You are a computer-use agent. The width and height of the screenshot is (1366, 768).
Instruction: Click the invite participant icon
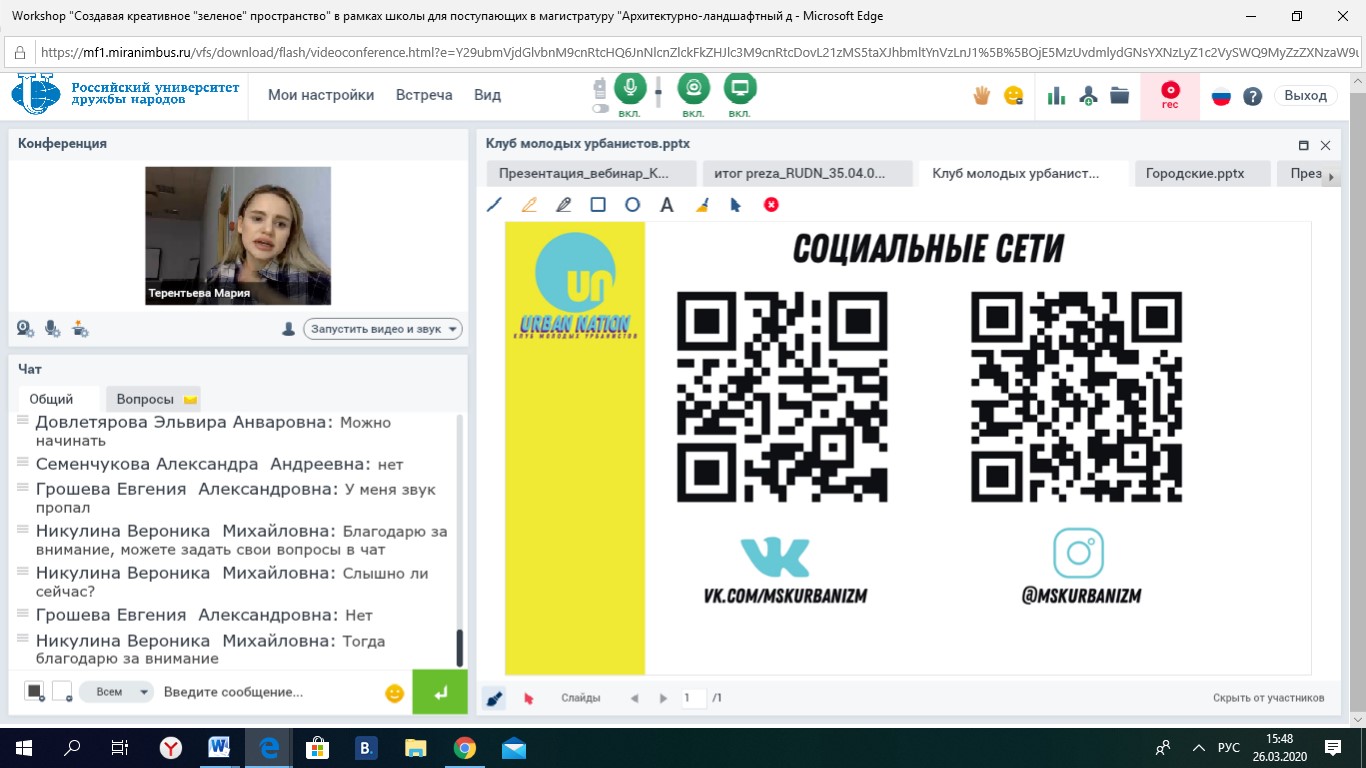tap(1088, 96)
